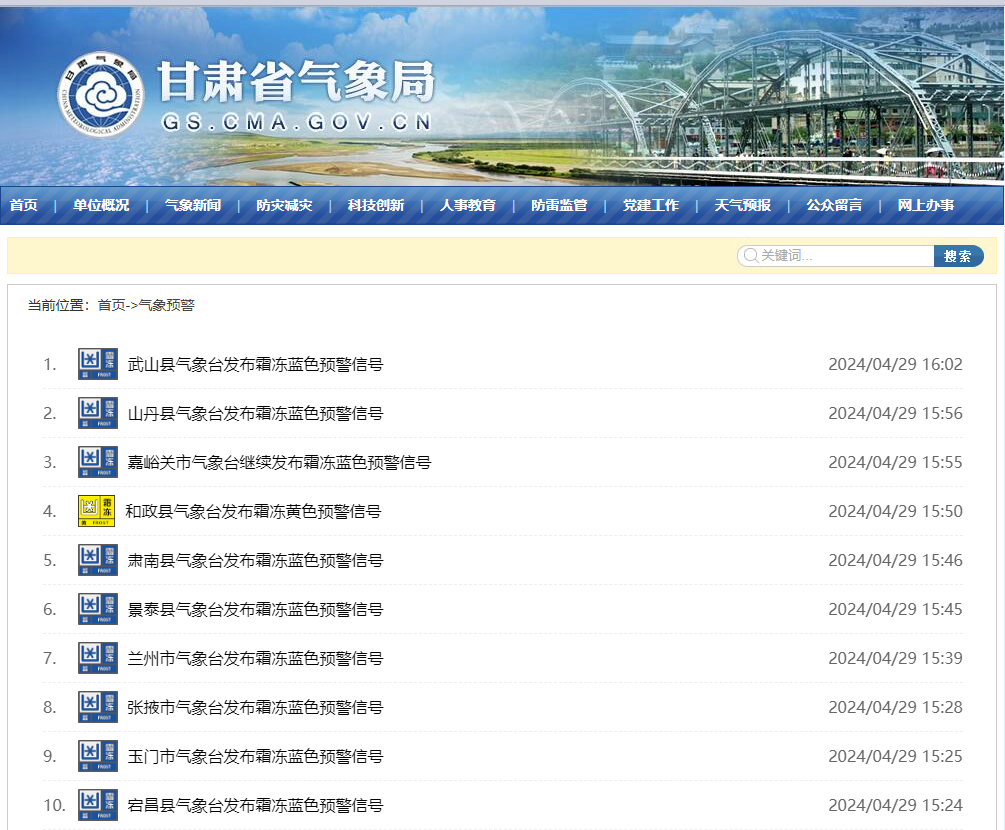
Task: Click the yellow frost icon for 和政县
Action: (96, 511)
